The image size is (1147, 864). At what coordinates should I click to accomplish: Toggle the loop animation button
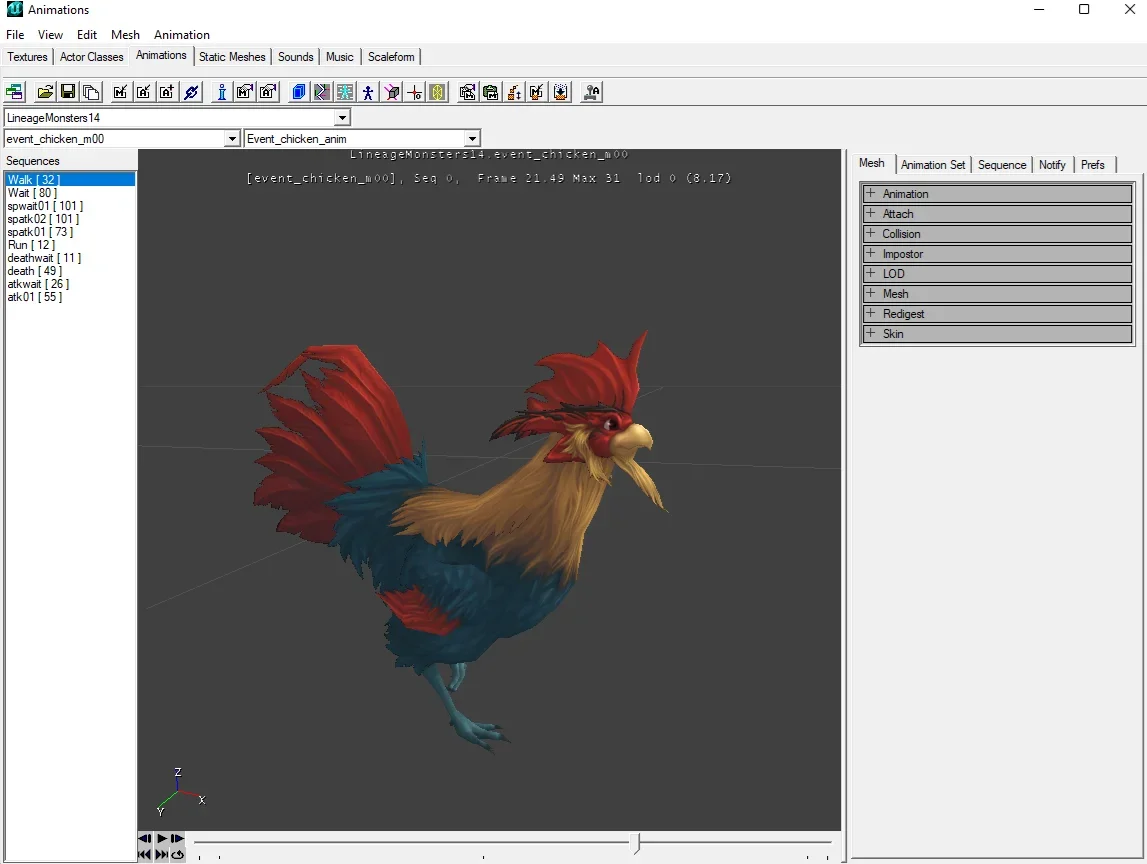[177, 854]
